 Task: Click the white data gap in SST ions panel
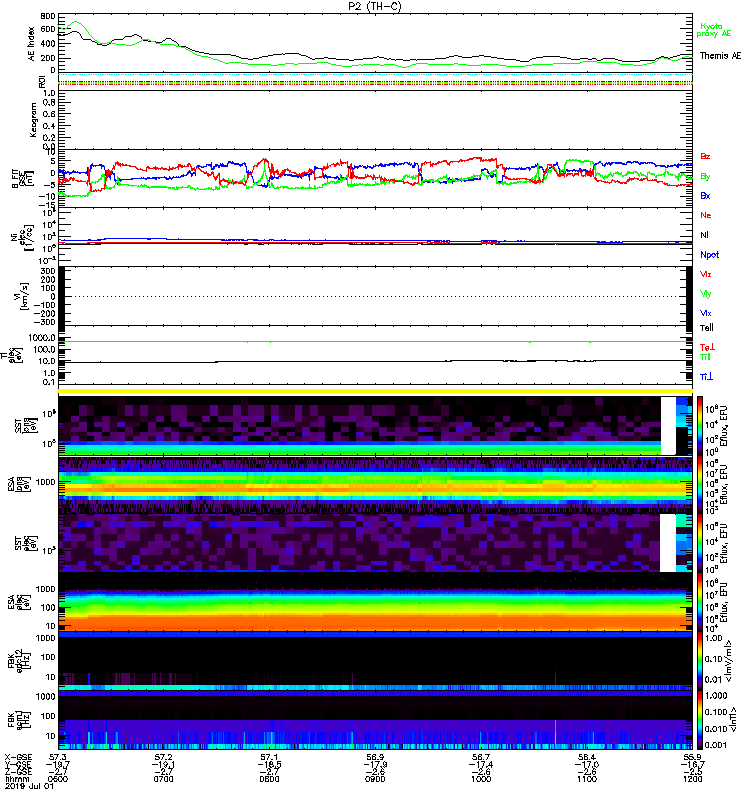pos(668,426)
